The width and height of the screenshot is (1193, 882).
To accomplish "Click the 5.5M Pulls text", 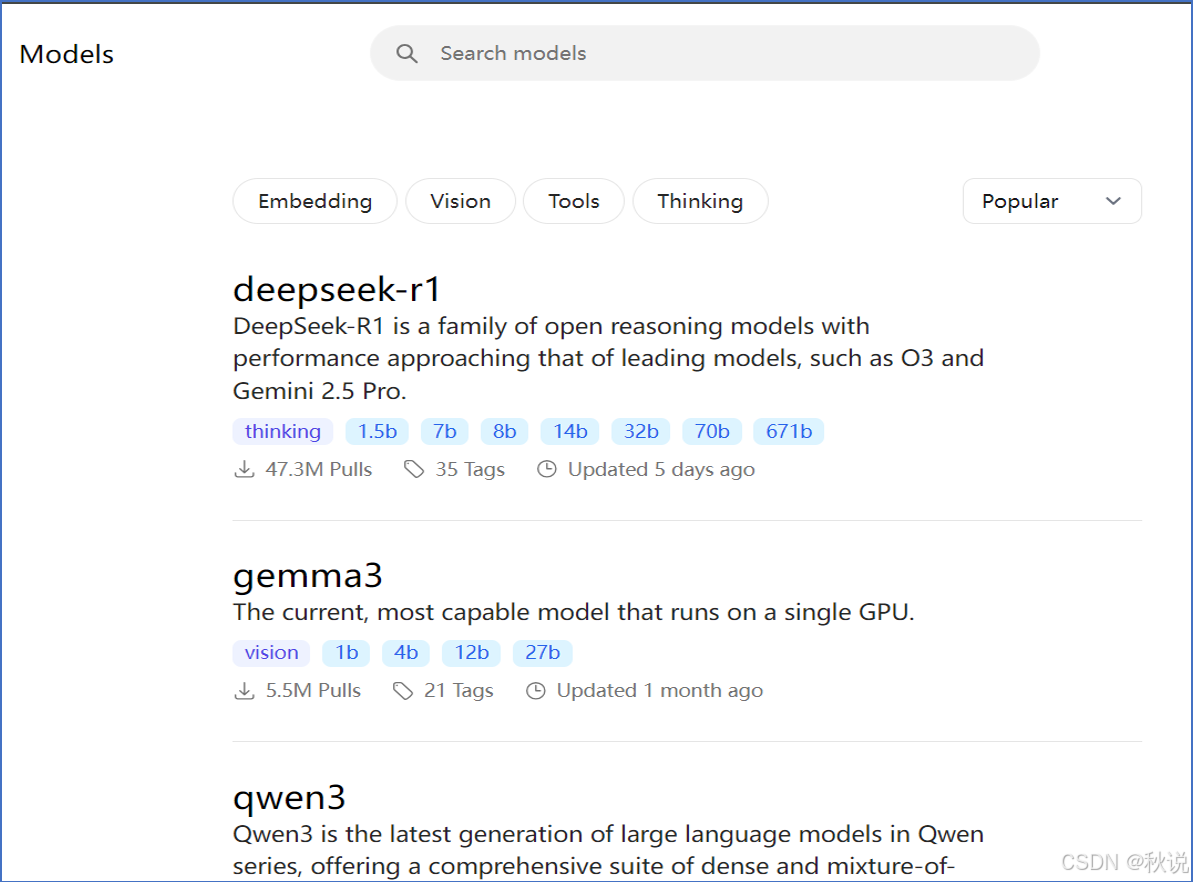I will (x=313, y=691).
